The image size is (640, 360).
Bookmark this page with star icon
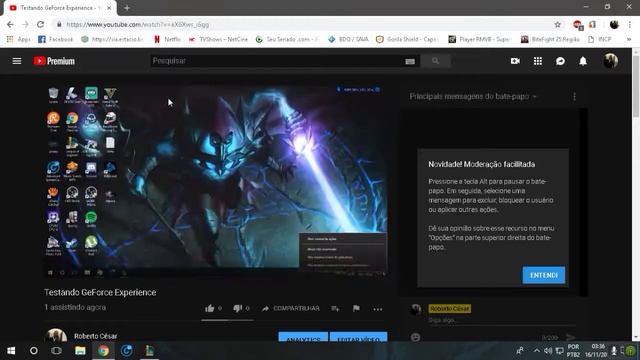[558, 24]
